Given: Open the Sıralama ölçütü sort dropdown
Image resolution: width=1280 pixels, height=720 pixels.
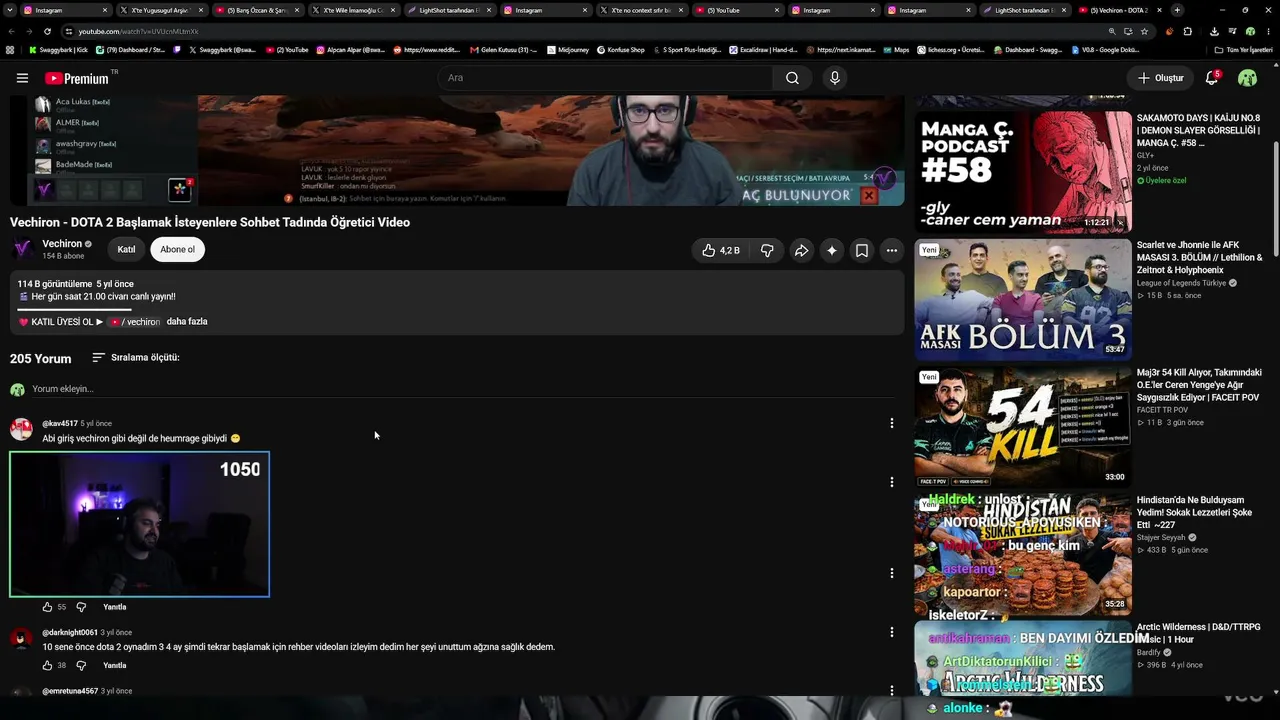Looking at the screenshot, I should pyautogui.click(x=136, y=357).
